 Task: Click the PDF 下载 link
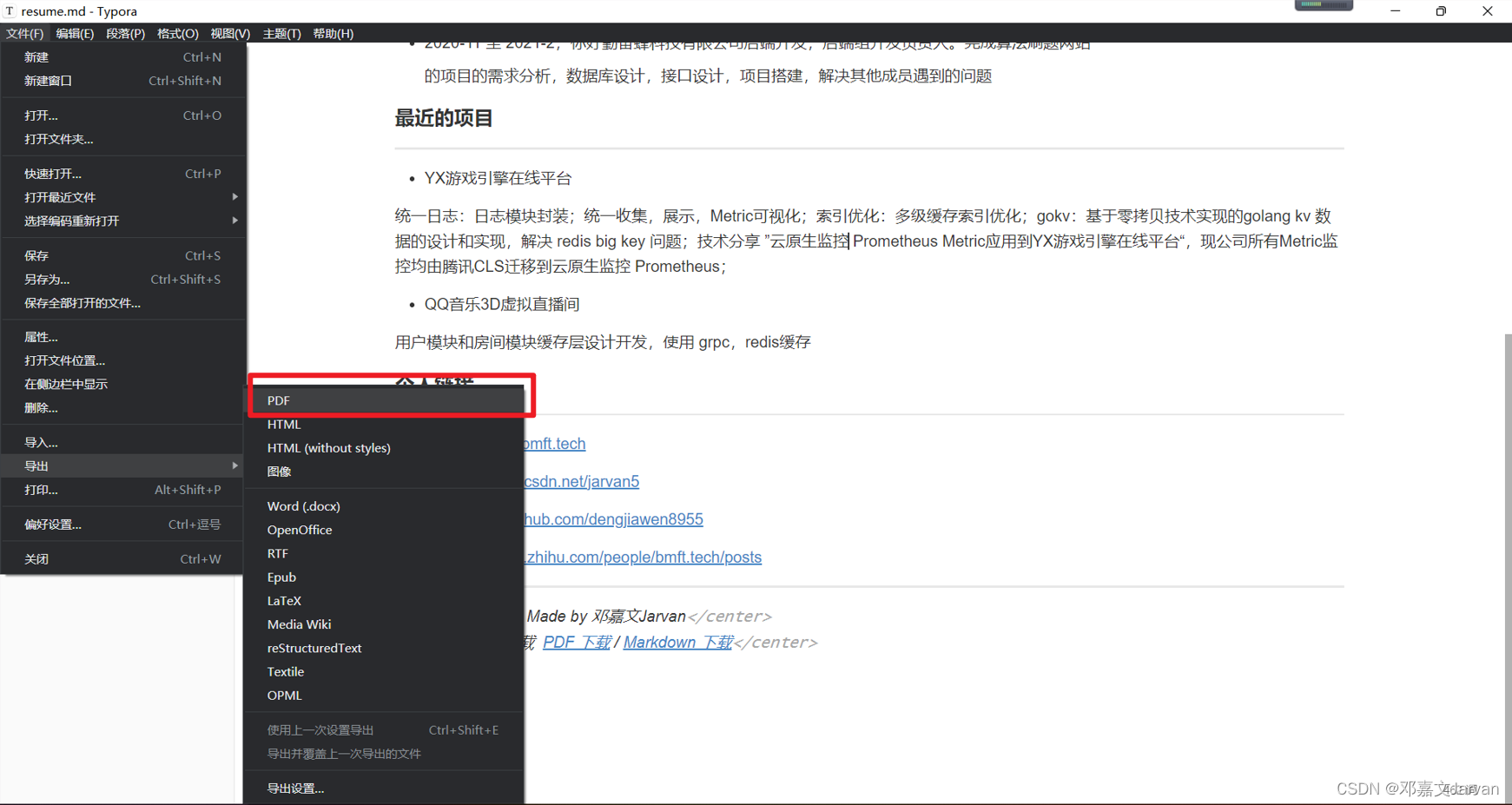click(x=577, y=643)
